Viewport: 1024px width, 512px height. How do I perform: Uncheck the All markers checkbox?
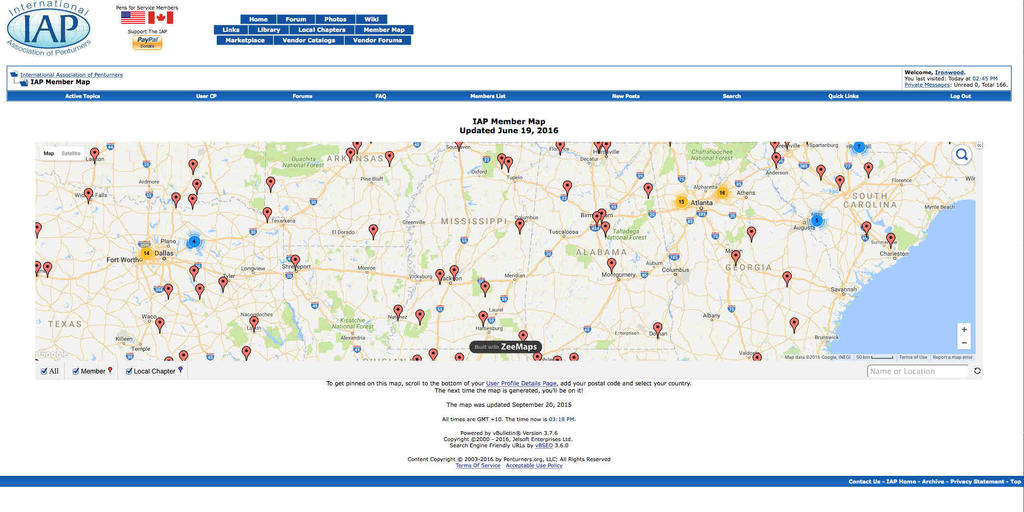(x=44, y=371)
